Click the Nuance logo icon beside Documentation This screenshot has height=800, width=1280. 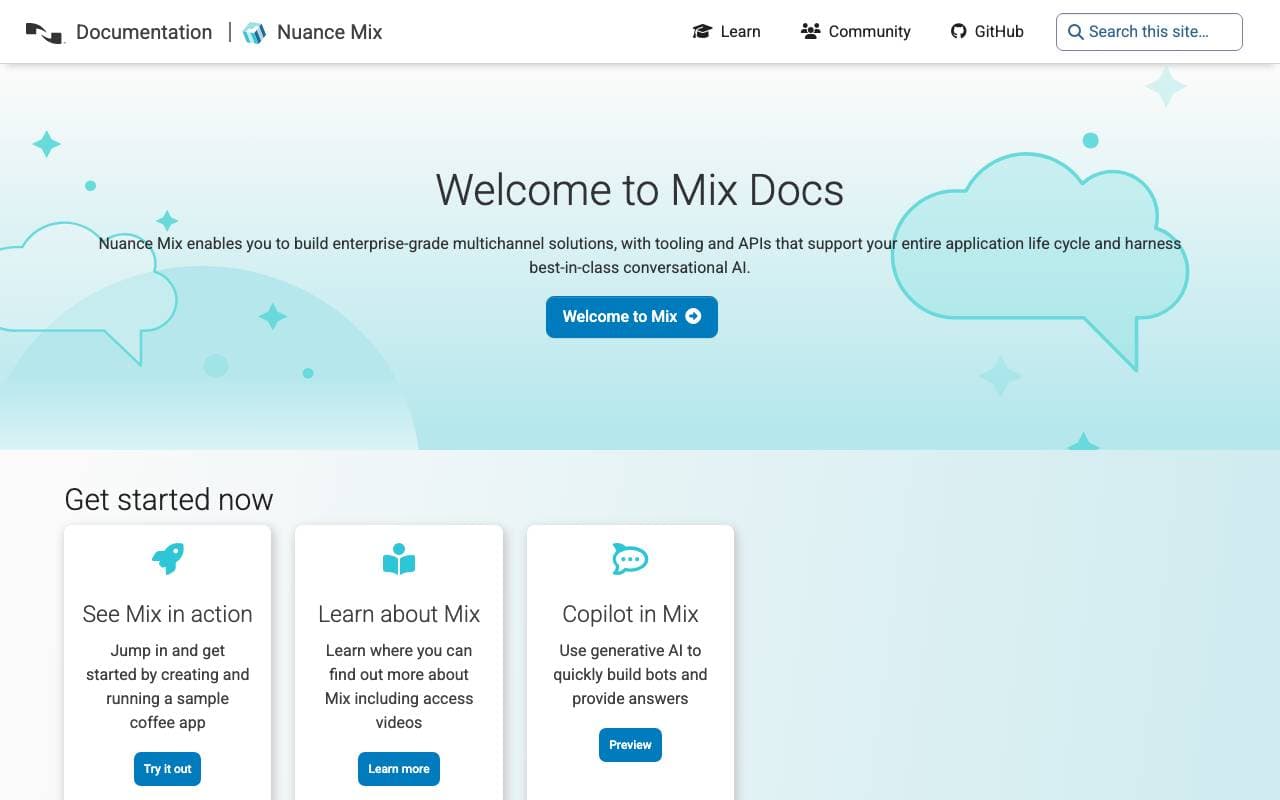(44, 33)
